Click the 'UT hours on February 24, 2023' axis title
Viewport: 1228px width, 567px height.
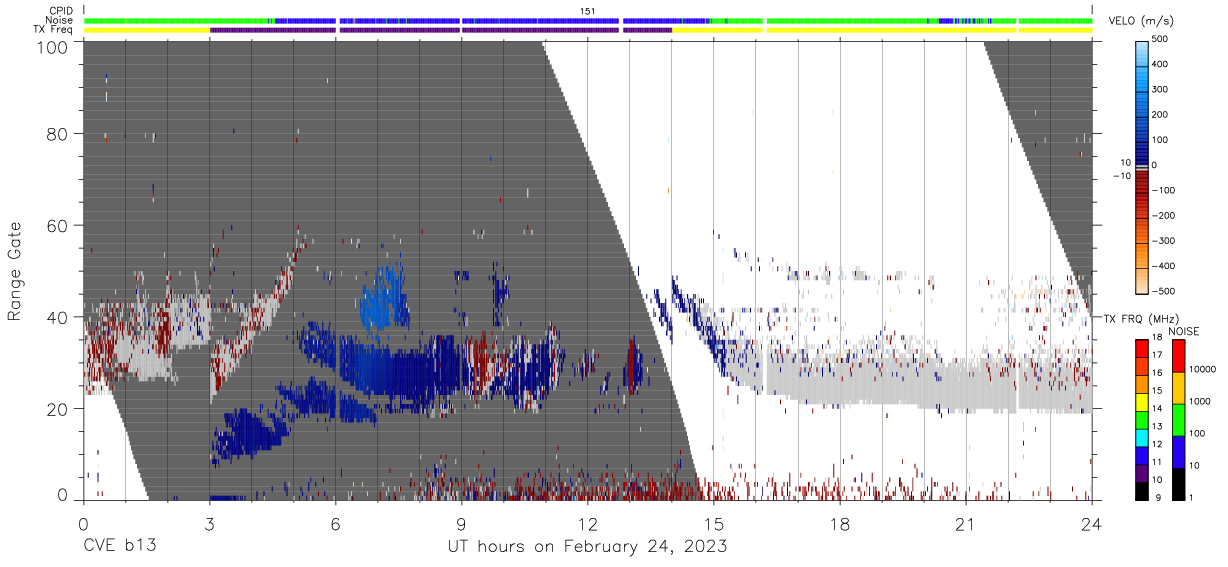[587, 547]
